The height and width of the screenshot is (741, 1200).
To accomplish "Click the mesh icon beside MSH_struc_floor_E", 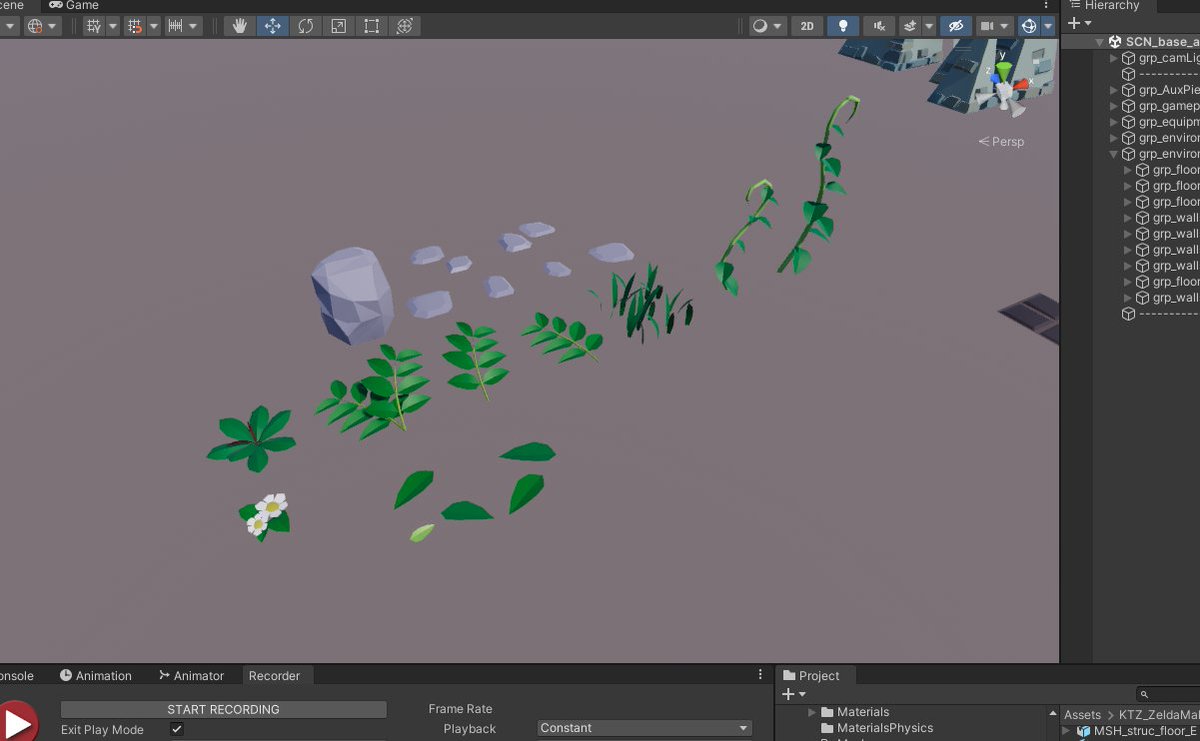I will point(1083,731).
